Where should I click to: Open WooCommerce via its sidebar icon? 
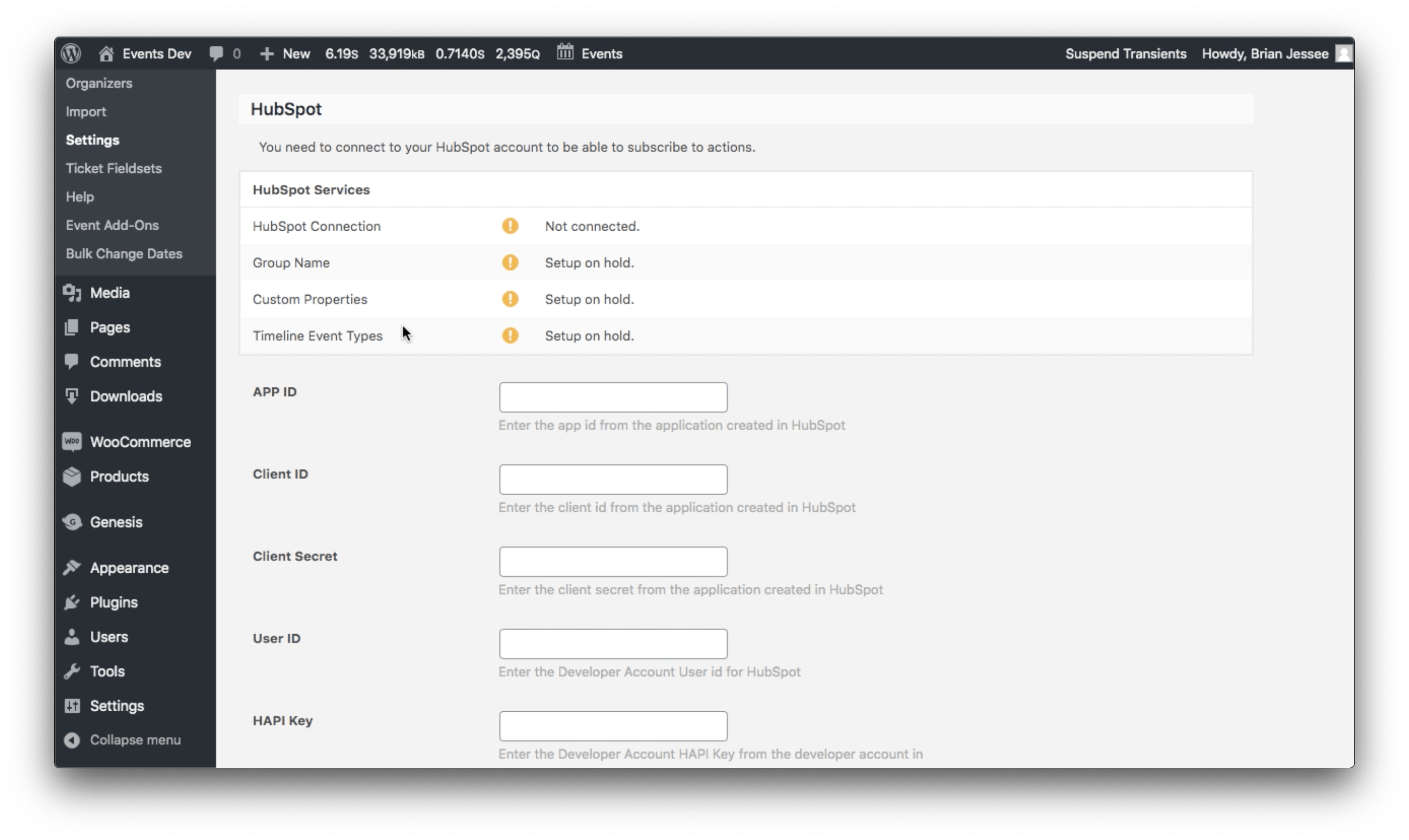[72, 441]
